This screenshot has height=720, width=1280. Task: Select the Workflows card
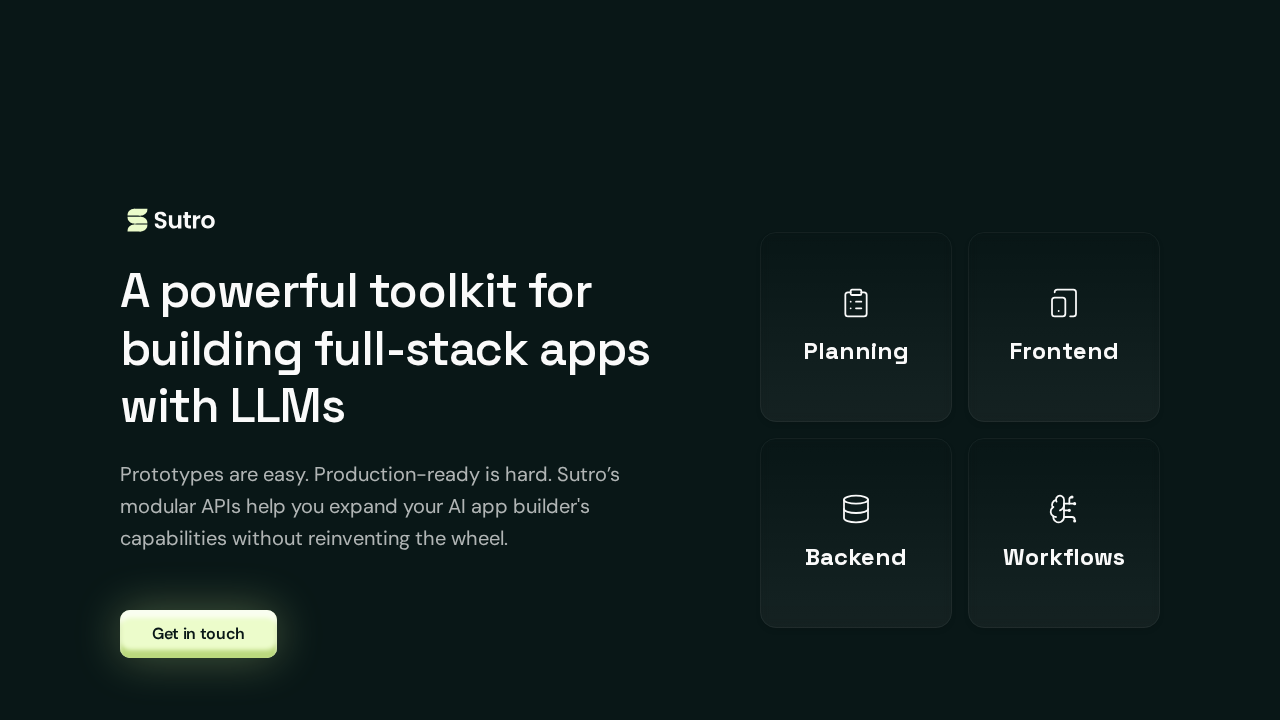click(1064, 533)
